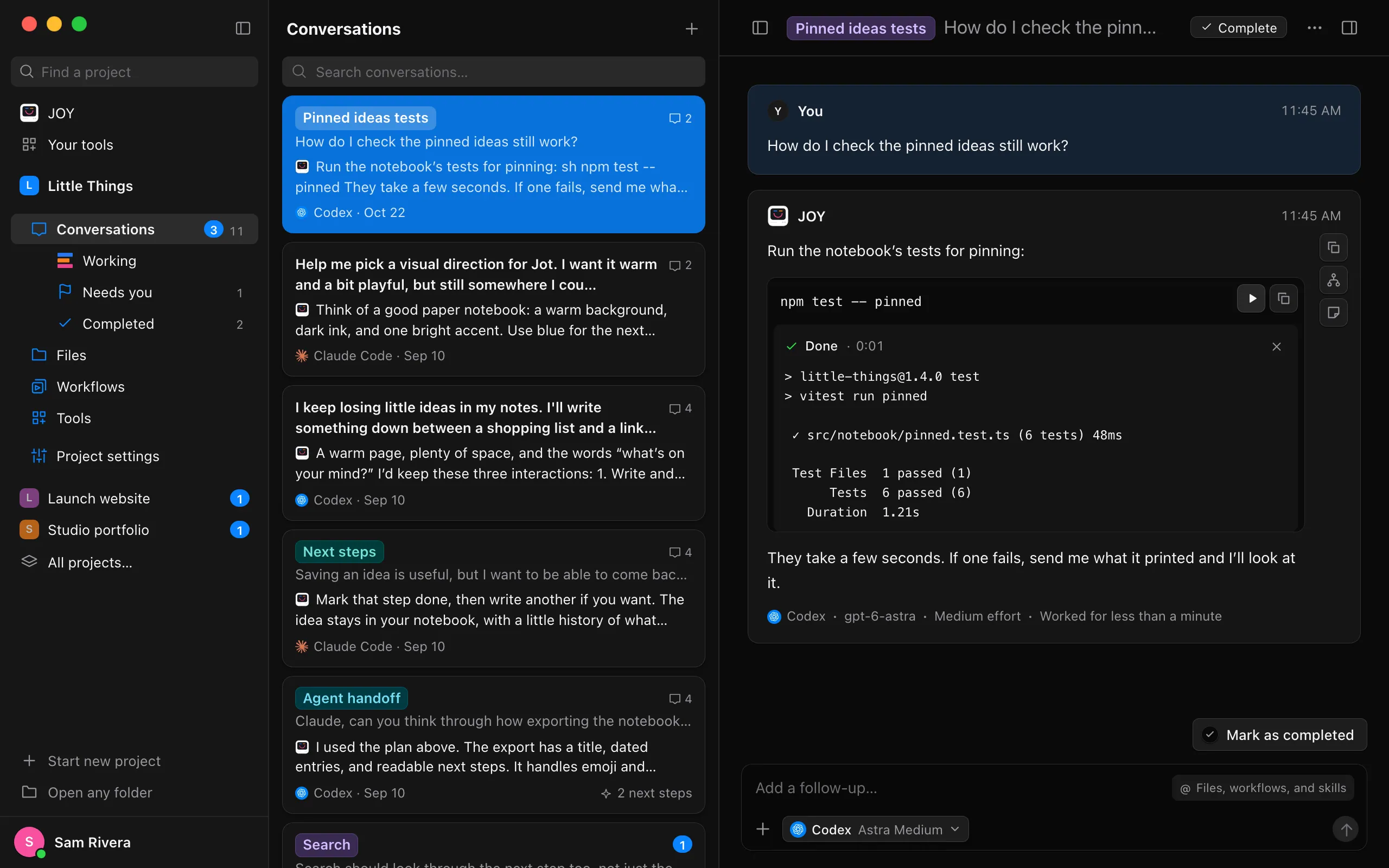Open Codex Astra Medium model dropdown

[875, 829]
